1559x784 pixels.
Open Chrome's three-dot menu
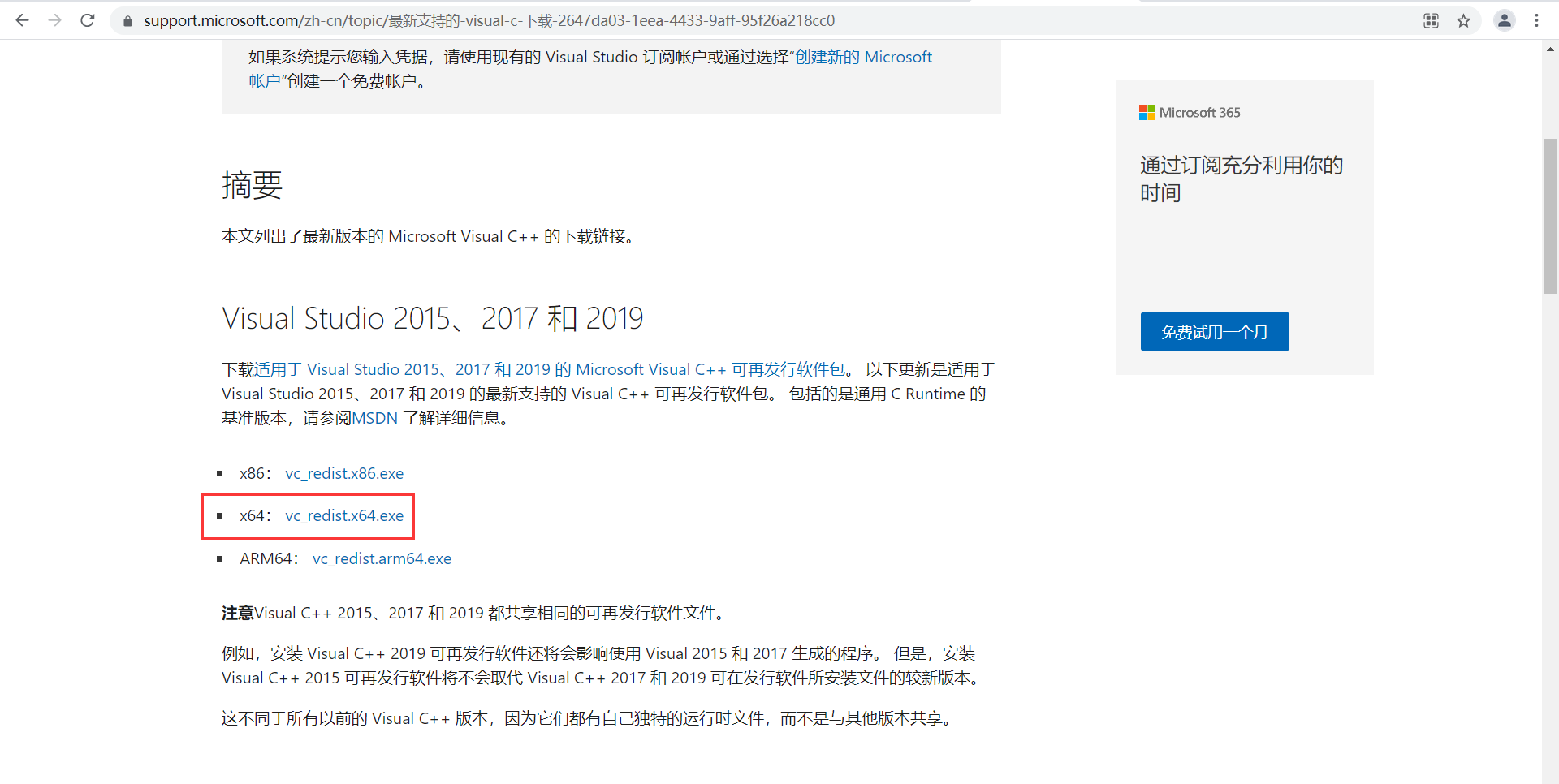(x=1536, y=21)
